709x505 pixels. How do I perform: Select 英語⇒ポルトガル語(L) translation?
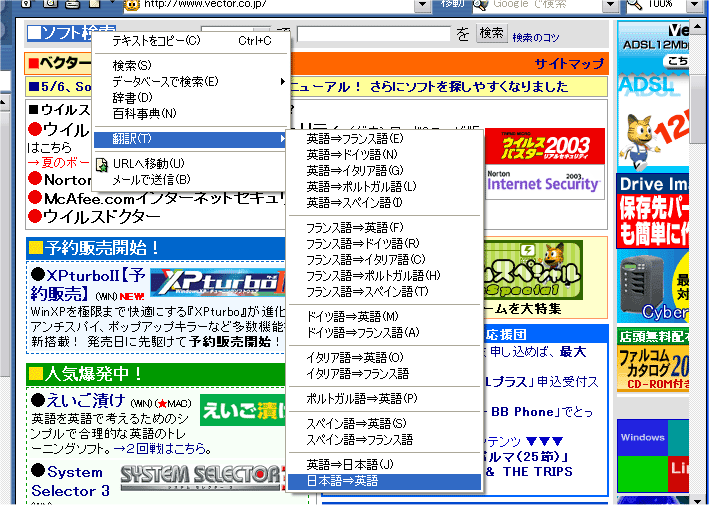click(384, 186)
